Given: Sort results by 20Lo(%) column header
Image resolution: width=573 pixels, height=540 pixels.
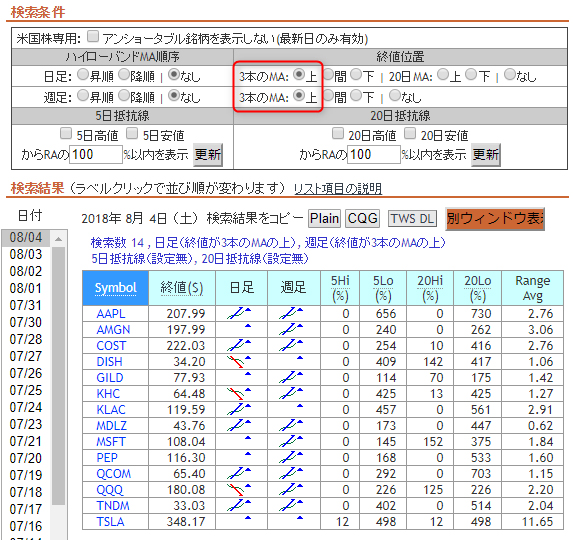Looking at the screenshot, I should (478, 288).
